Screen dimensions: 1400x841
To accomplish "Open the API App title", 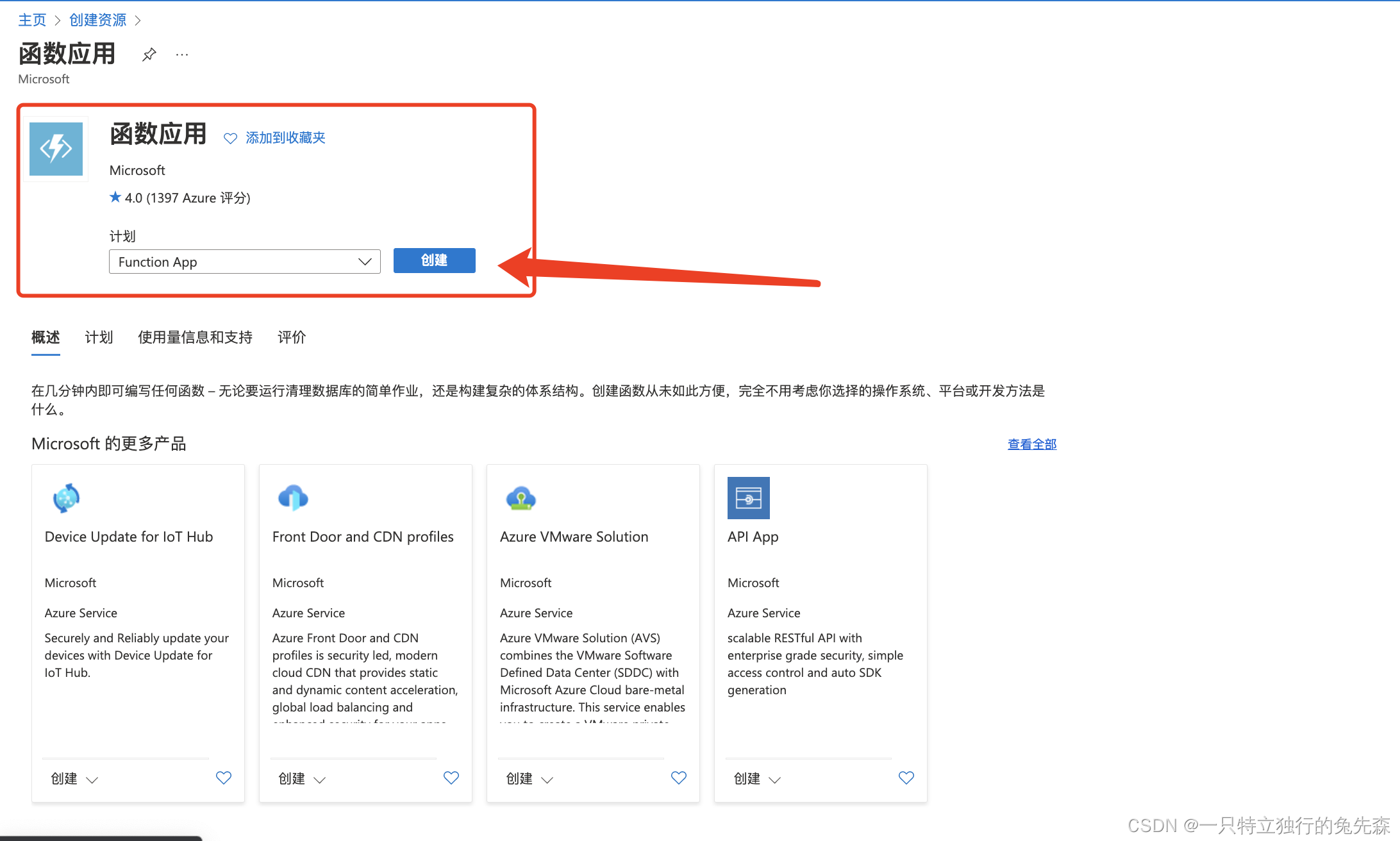I will pyautogui.click(x=753, y=537).
